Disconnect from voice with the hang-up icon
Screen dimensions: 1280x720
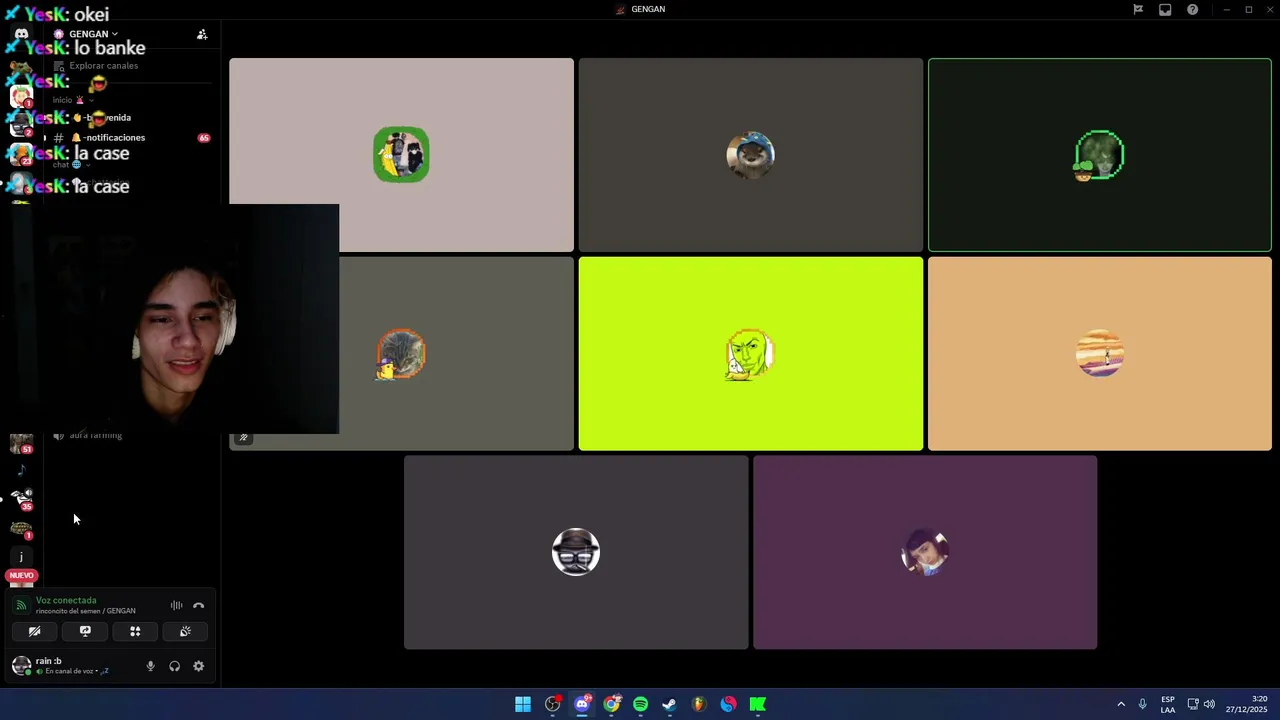[x=198, y=605]
